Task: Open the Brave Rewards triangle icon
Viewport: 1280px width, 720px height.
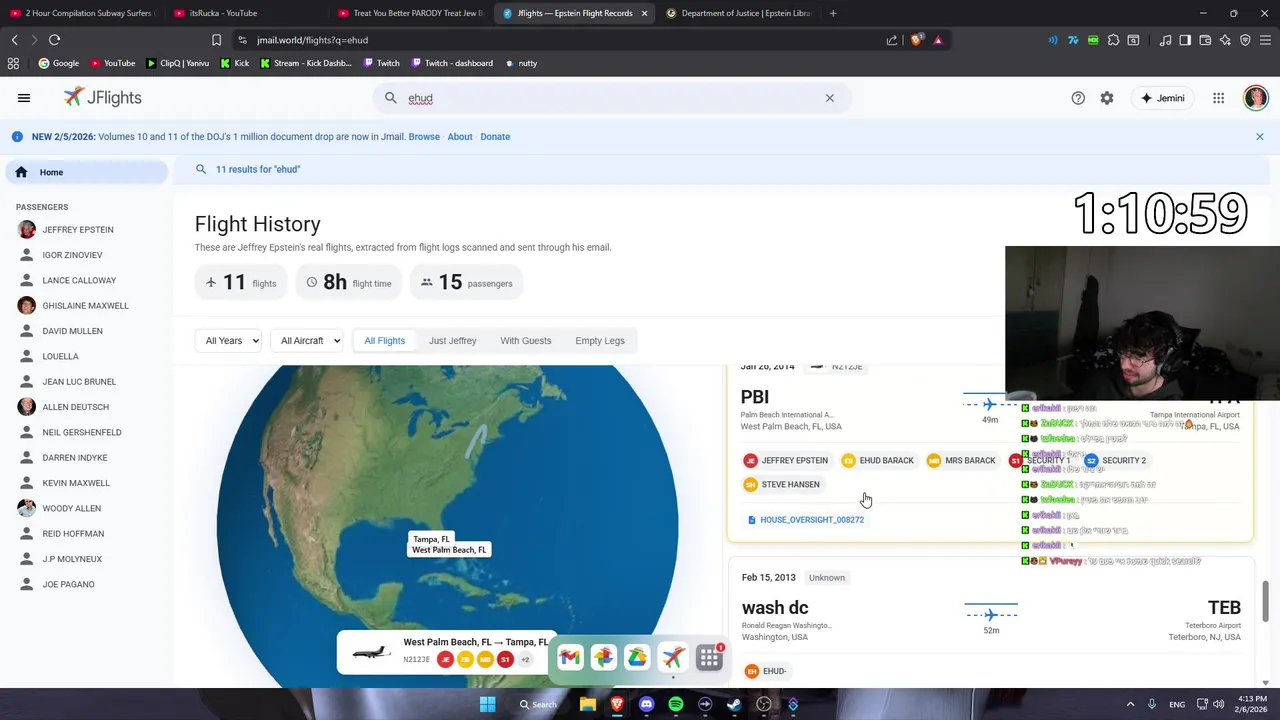Action: (x=938, y=40)
